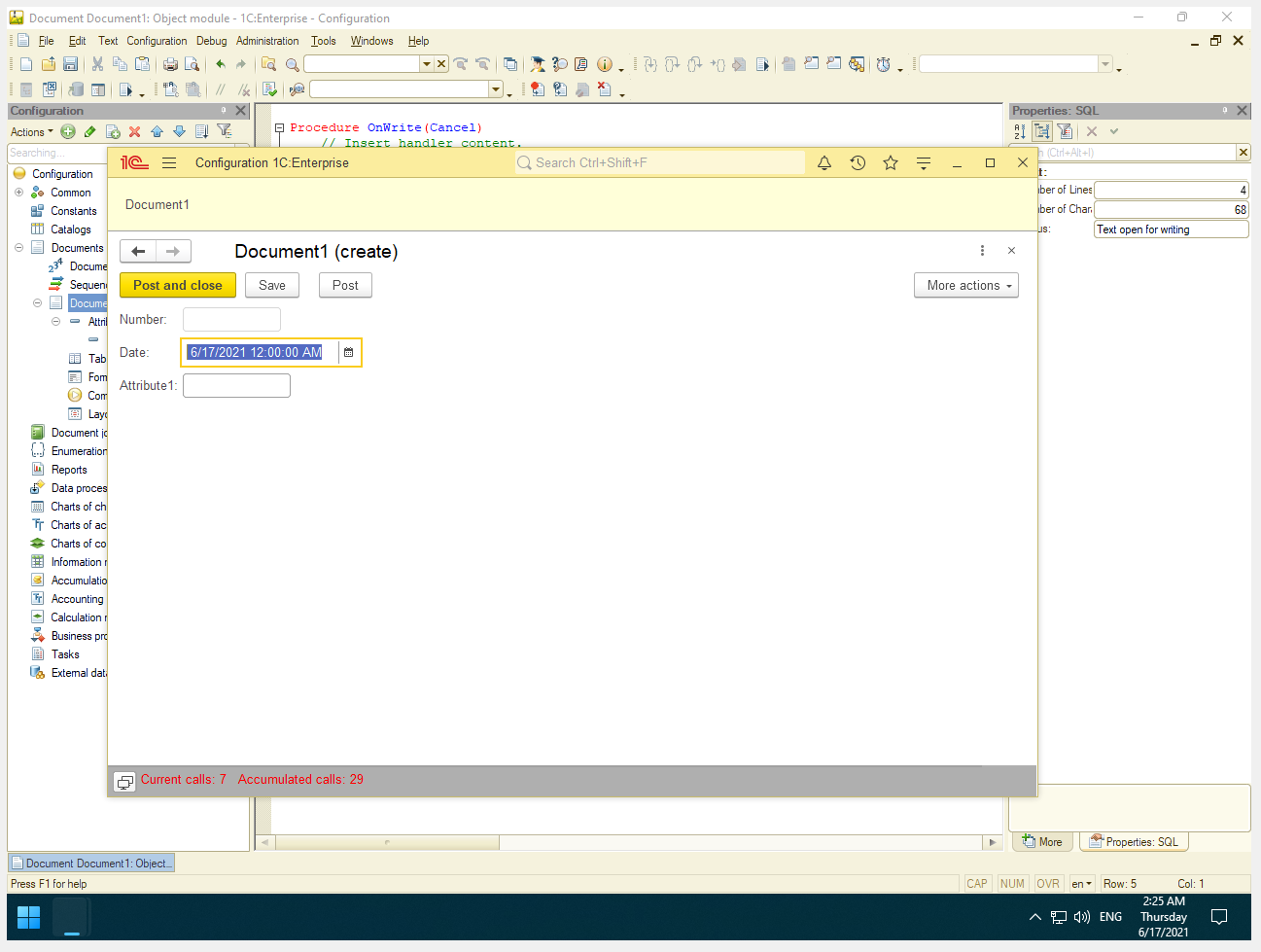1261x952 pixels.
Task: Click the volume speaker icon in system tray
Action: point(1081,917)
